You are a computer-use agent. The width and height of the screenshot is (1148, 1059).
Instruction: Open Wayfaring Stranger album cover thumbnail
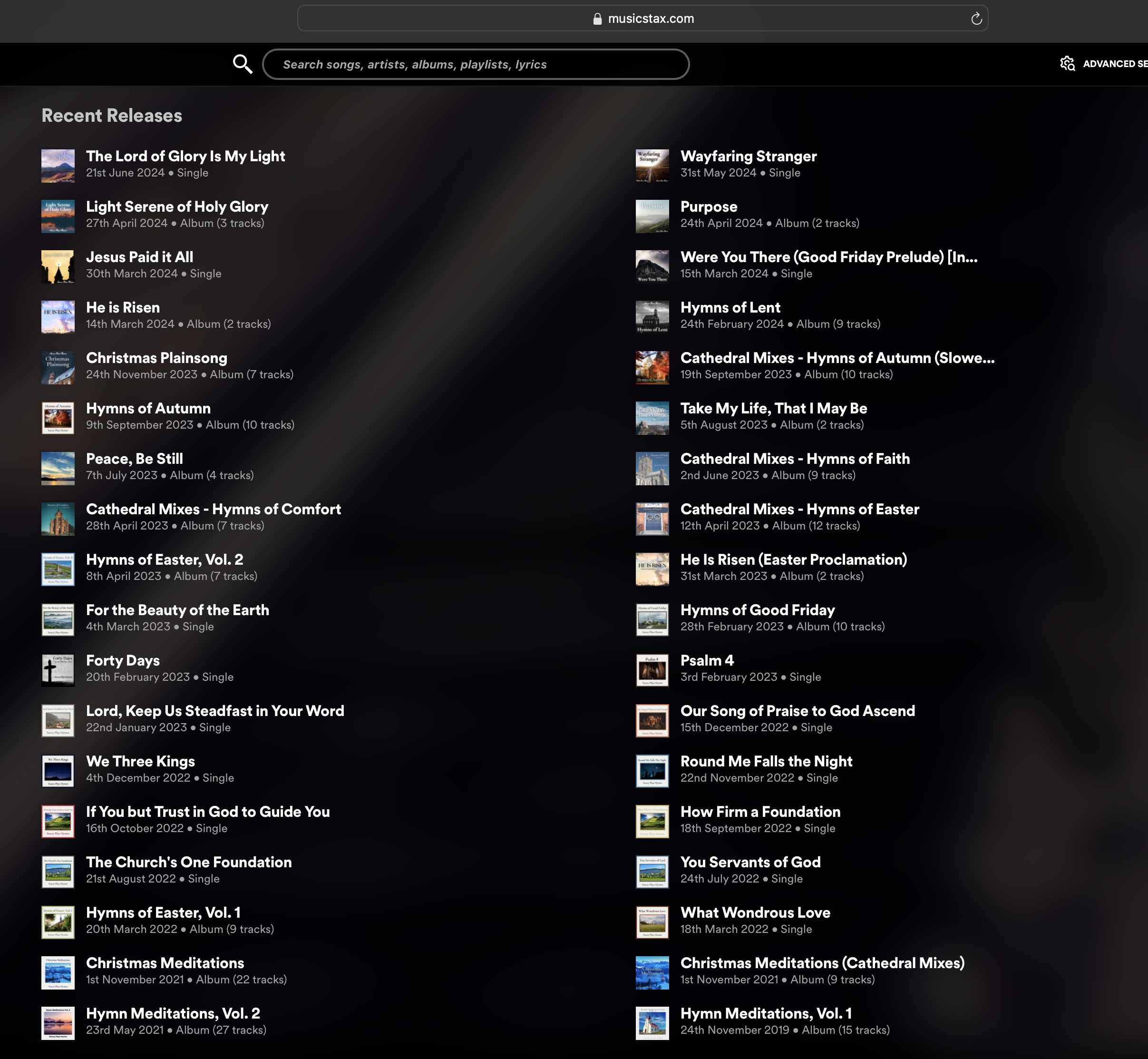point(652,166)
